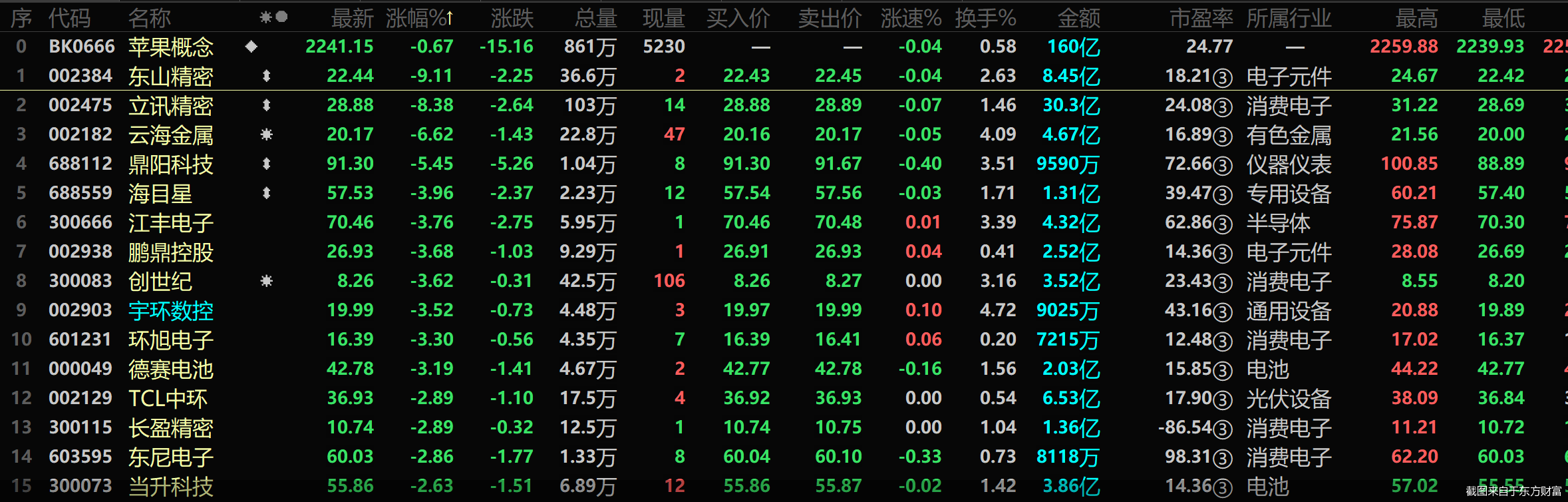Screen dimensions: 1568x502
Task: Open stock code 002129 TCL中环
Action: 80,398
